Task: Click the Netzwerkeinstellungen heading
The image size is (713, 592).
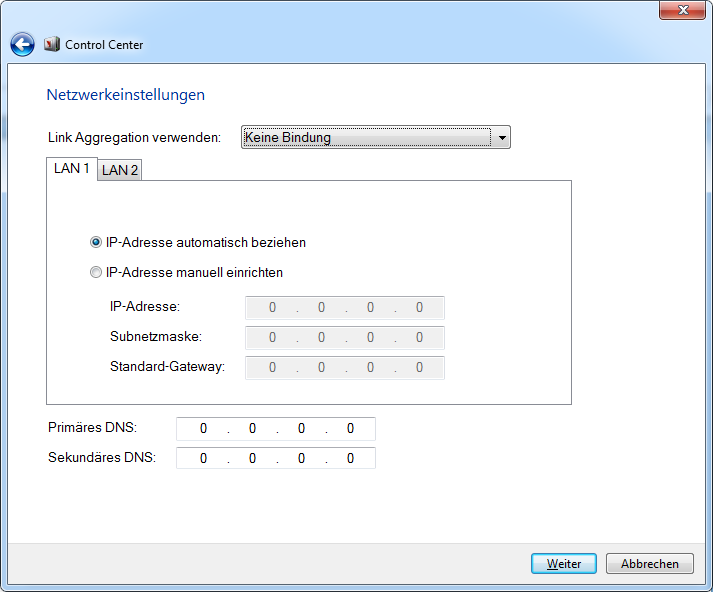Action: tap(126, 95)
